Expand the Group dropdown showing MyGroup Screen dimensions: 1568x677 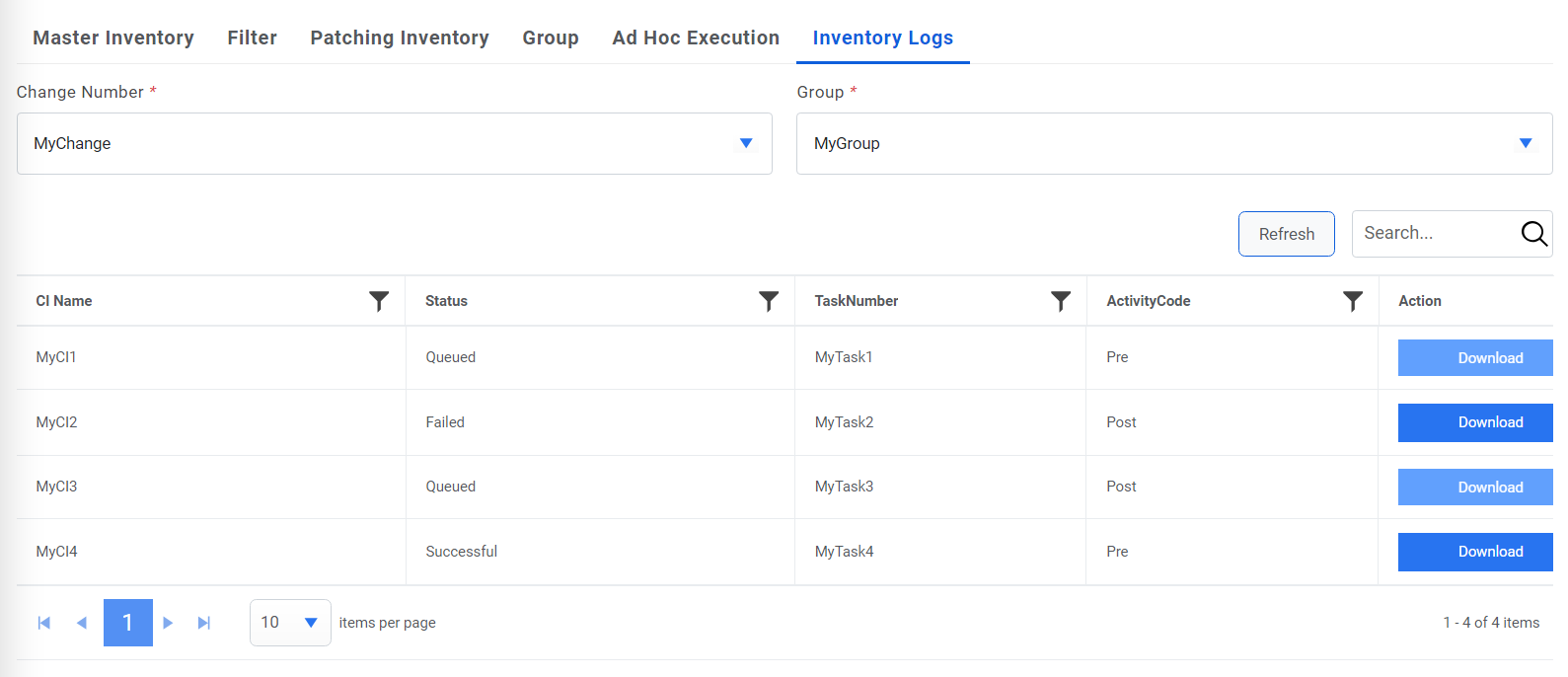[1526, 143]
